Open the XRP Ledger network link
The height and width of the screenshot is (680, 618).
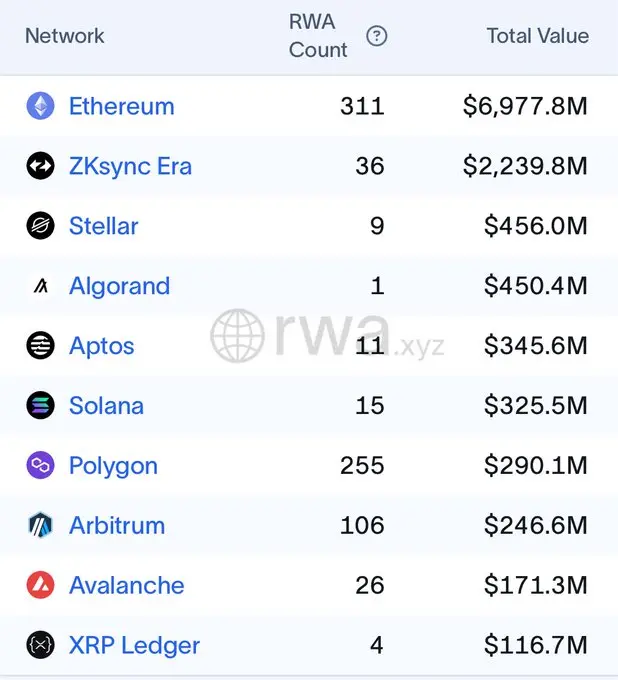pyautogui.click(x=134, y=645)
